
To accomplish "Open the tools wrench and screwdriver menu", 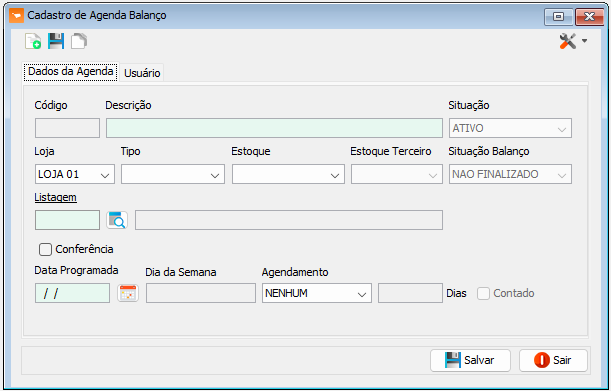I will point(573,41).
